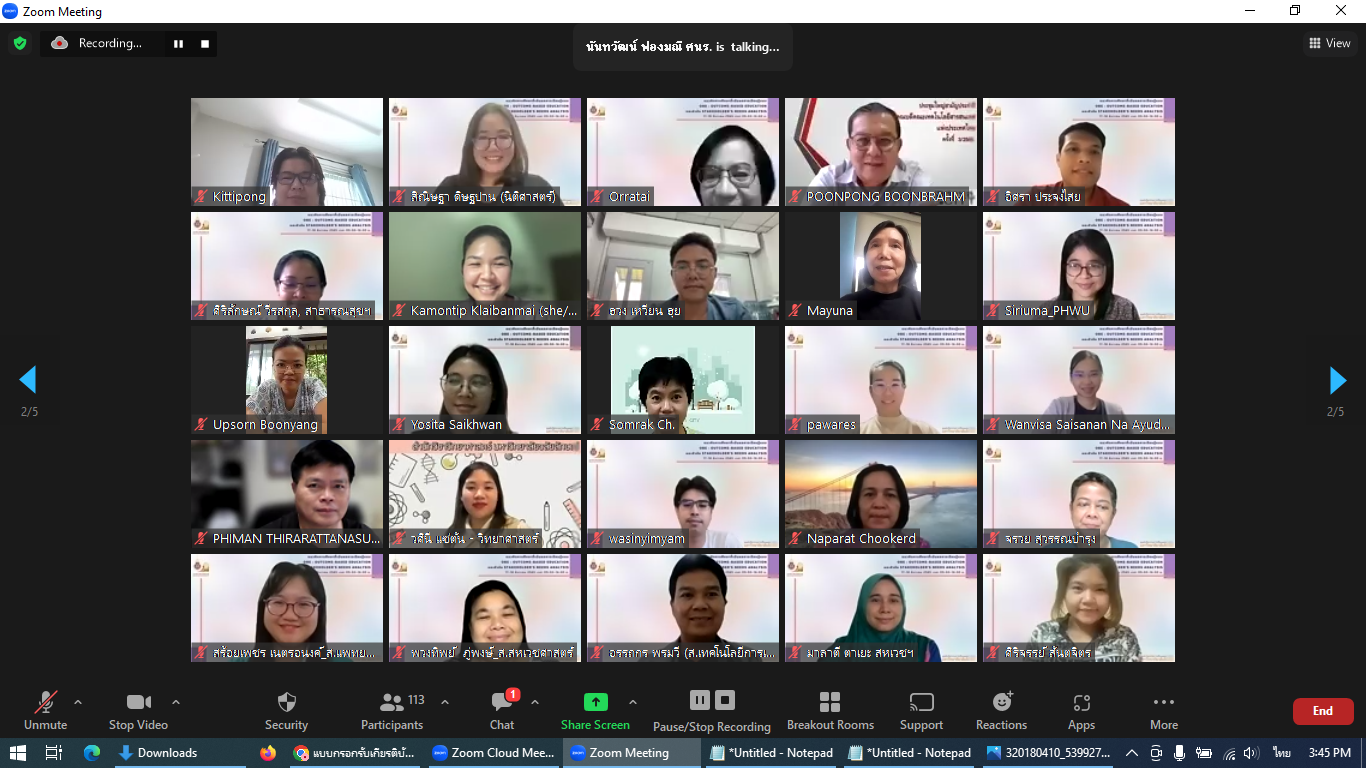Go to next gallery page arrow
1366x768 pixels.
click(1337, 379)
